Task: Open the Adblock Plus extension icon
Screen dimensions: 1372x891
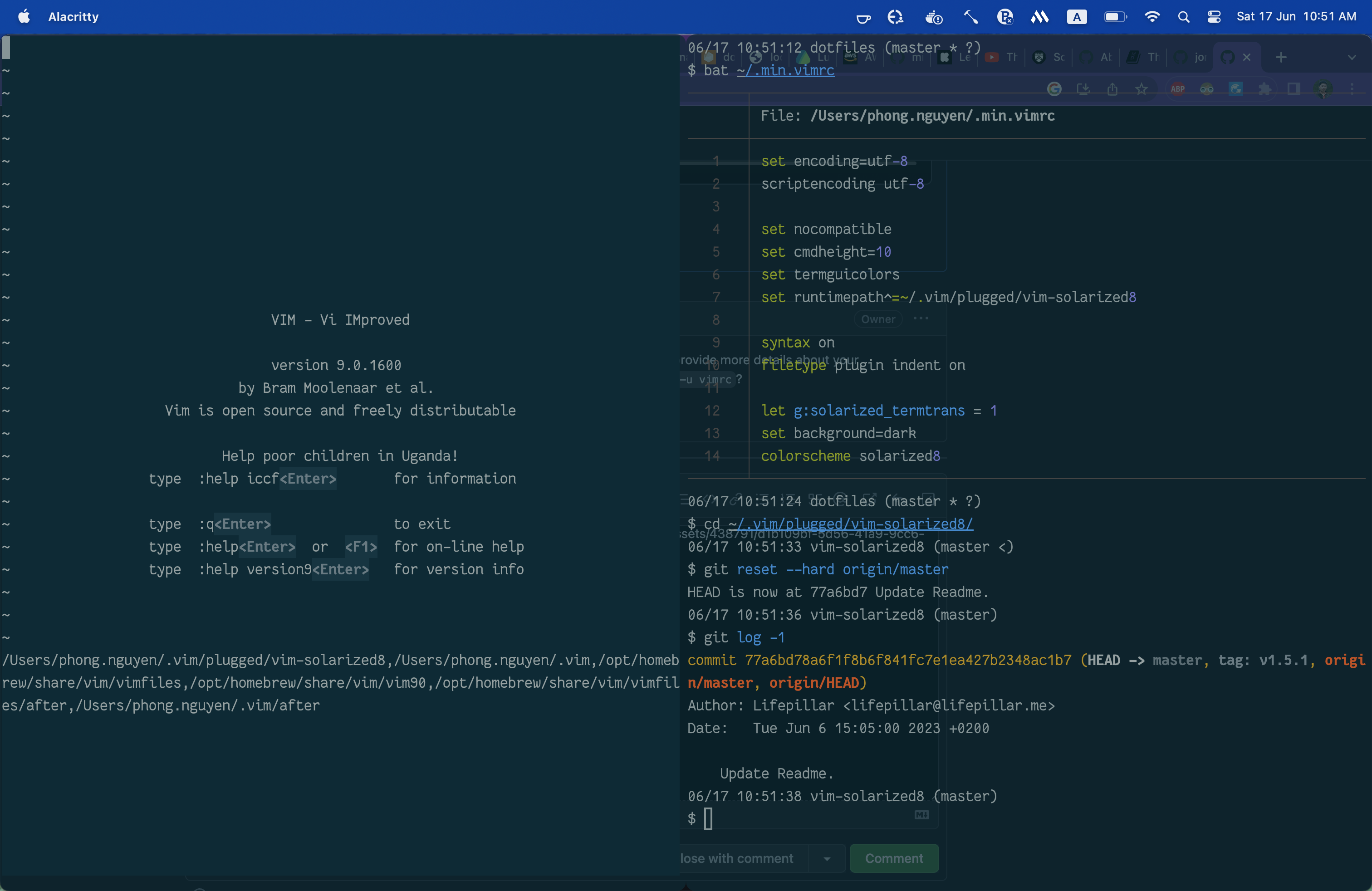Action: (x=1179, y=89)
